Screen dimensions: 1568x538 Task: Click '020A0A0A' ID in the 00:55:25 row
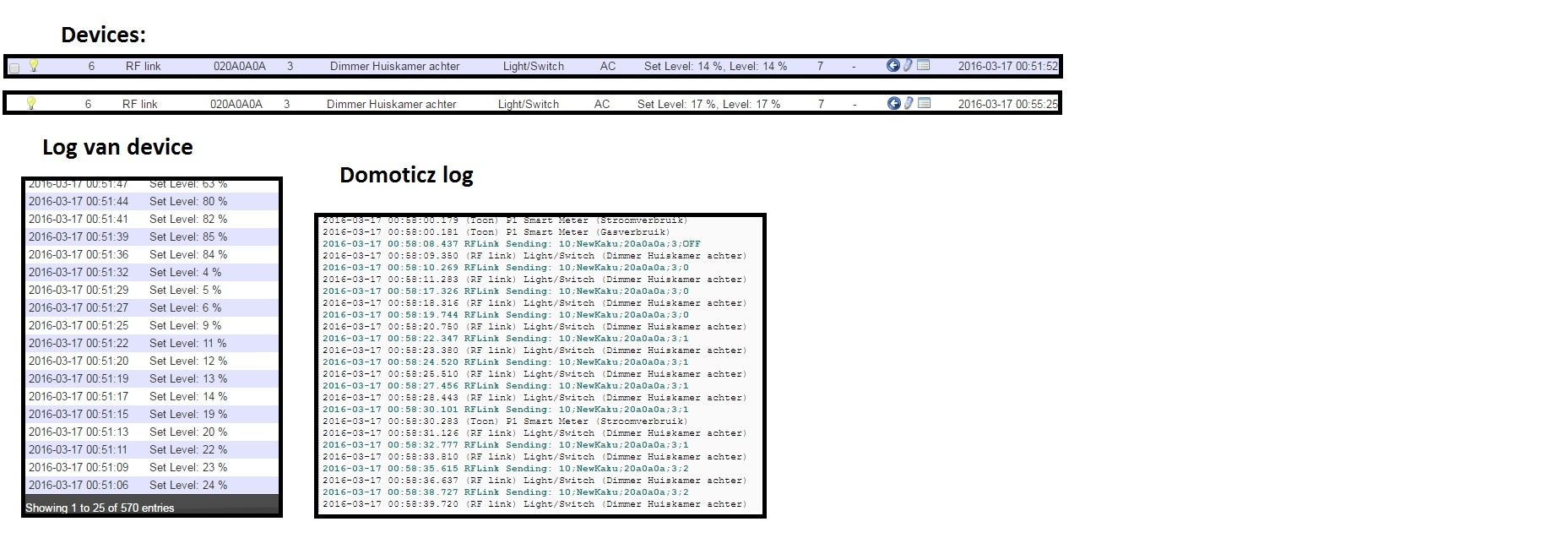coord(236,104)
